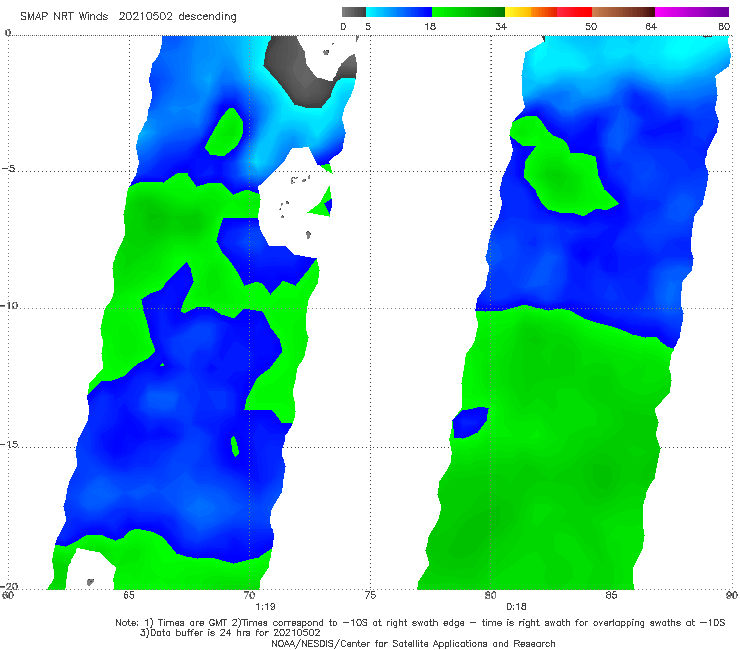Click the small island marker in the bottom-left white gap
The height and width of the screenshot is (650, 740).
(90, 582)
